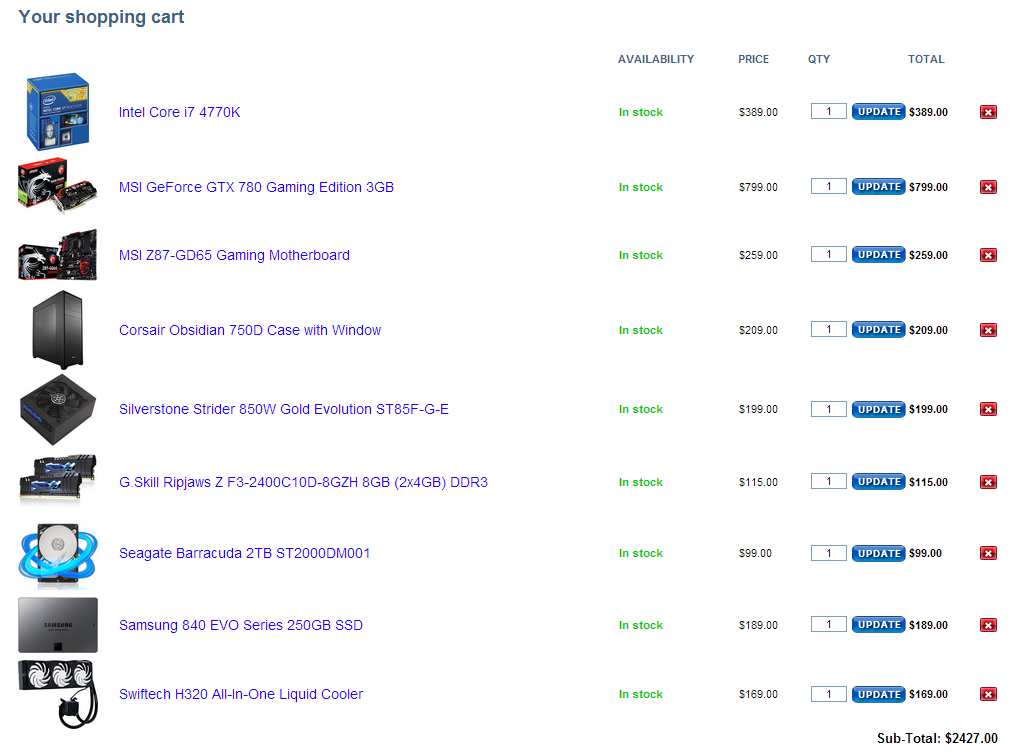The width and height of the screenshot is (1011, 753).
Task: Click the PRICE column header
Action: click(753, 59)
